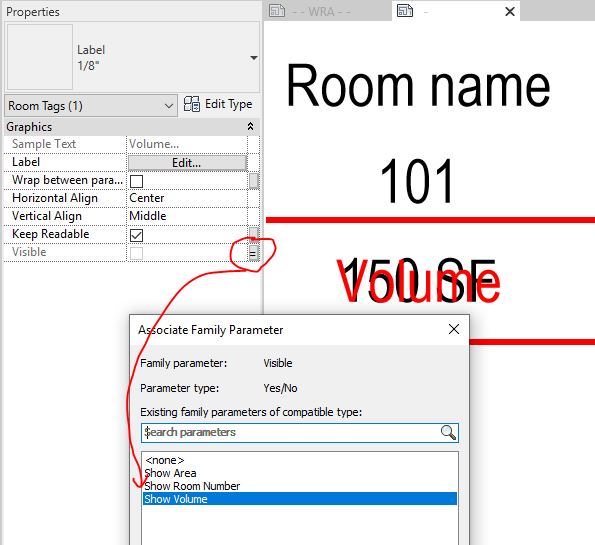Toggle Wrap between parameters checkbox
Viewport: 595px width, 545px height.
[x=136, y=181]
